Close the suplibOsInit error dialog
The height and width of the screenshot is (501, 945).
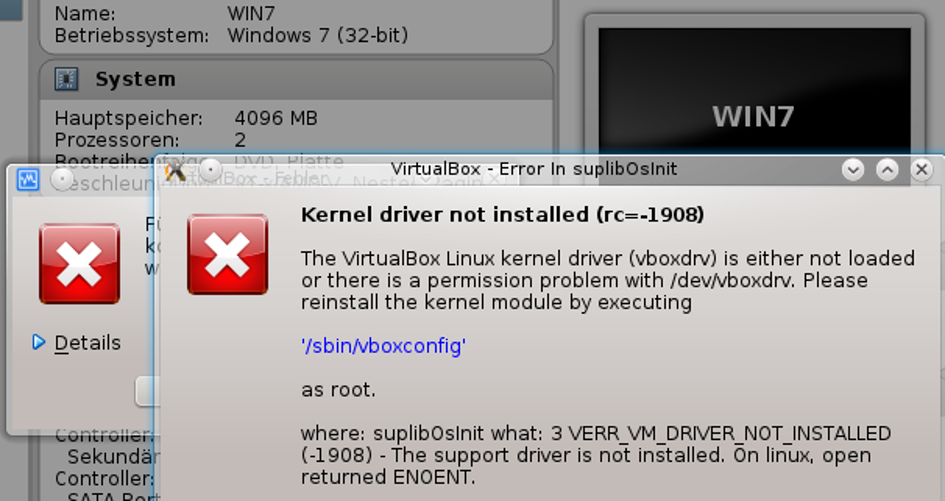921,169
